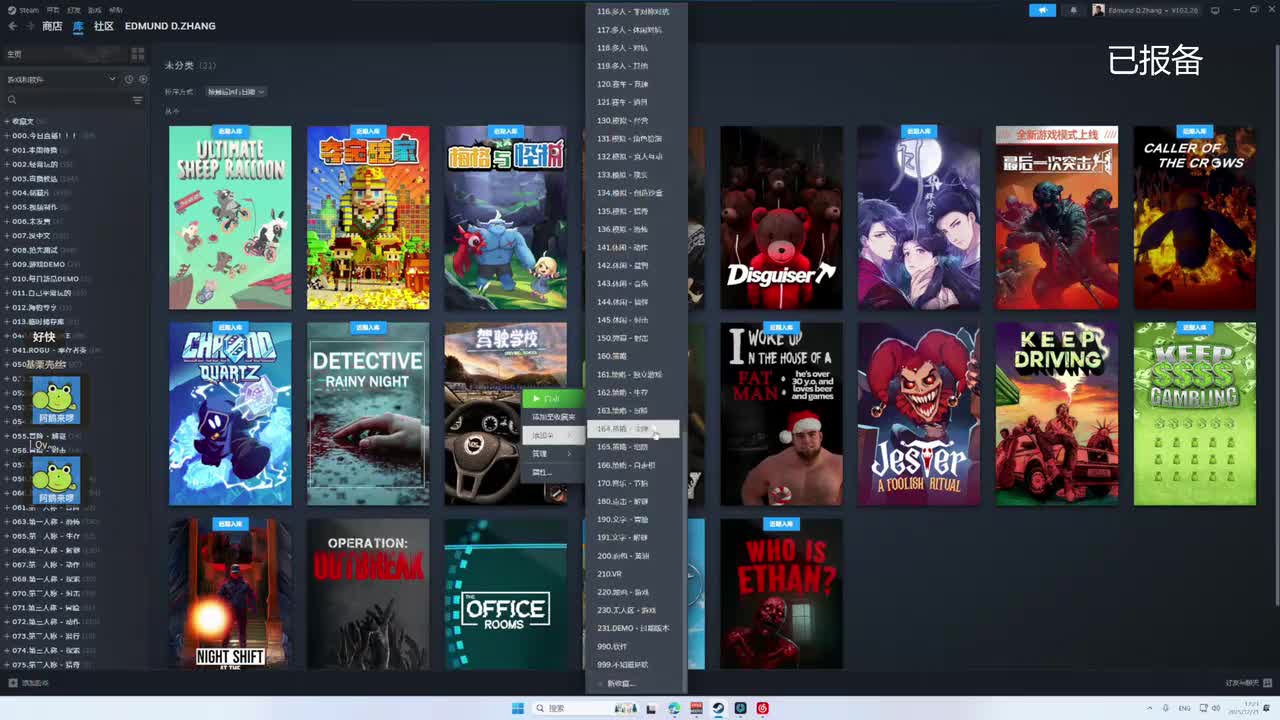1280x720 pixels.
Task: Open the notifications bell
Action: click(x=1074, y=10)
